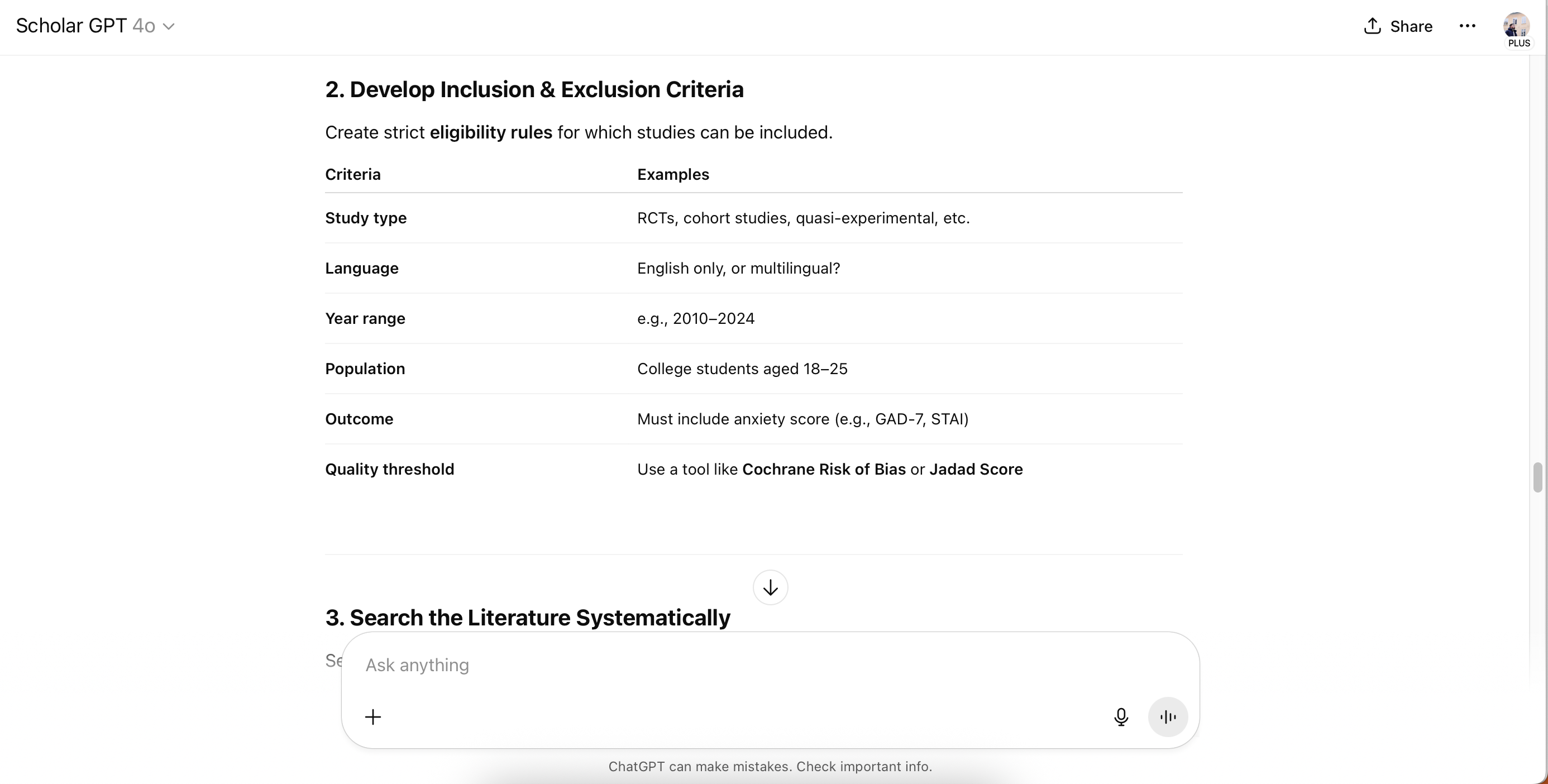
Task: Select the heading Develop Inclusion & Exclusion Criteria
Action: pyautogui.click(x=534, y=89)
